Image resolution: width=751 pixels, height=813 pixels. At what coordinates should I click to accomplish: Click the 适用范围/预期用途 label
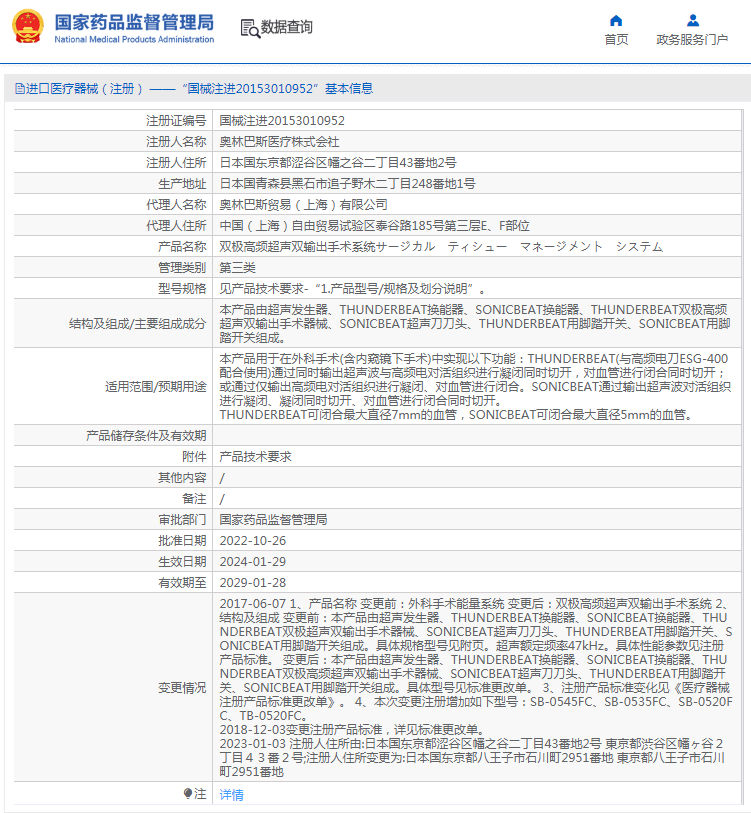tap(156, 387)
